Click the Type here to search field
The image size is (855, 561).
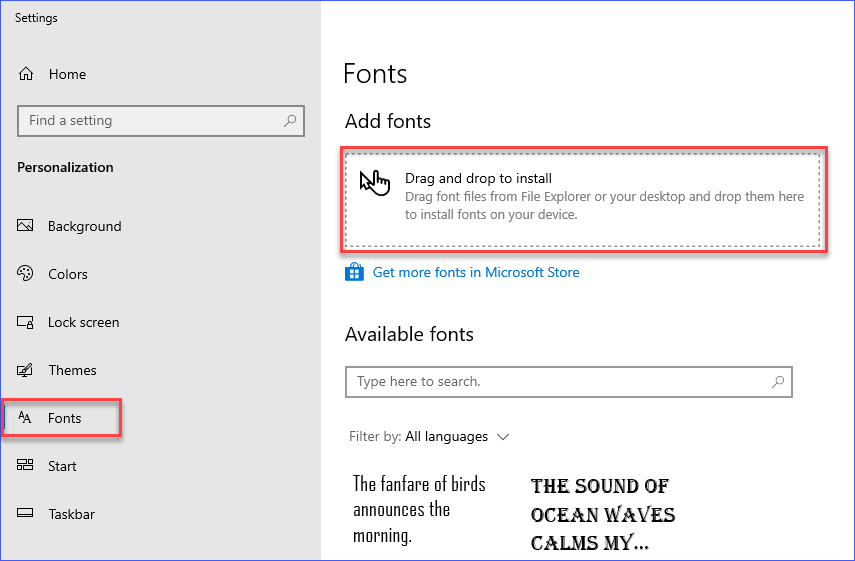coord(569,382)
